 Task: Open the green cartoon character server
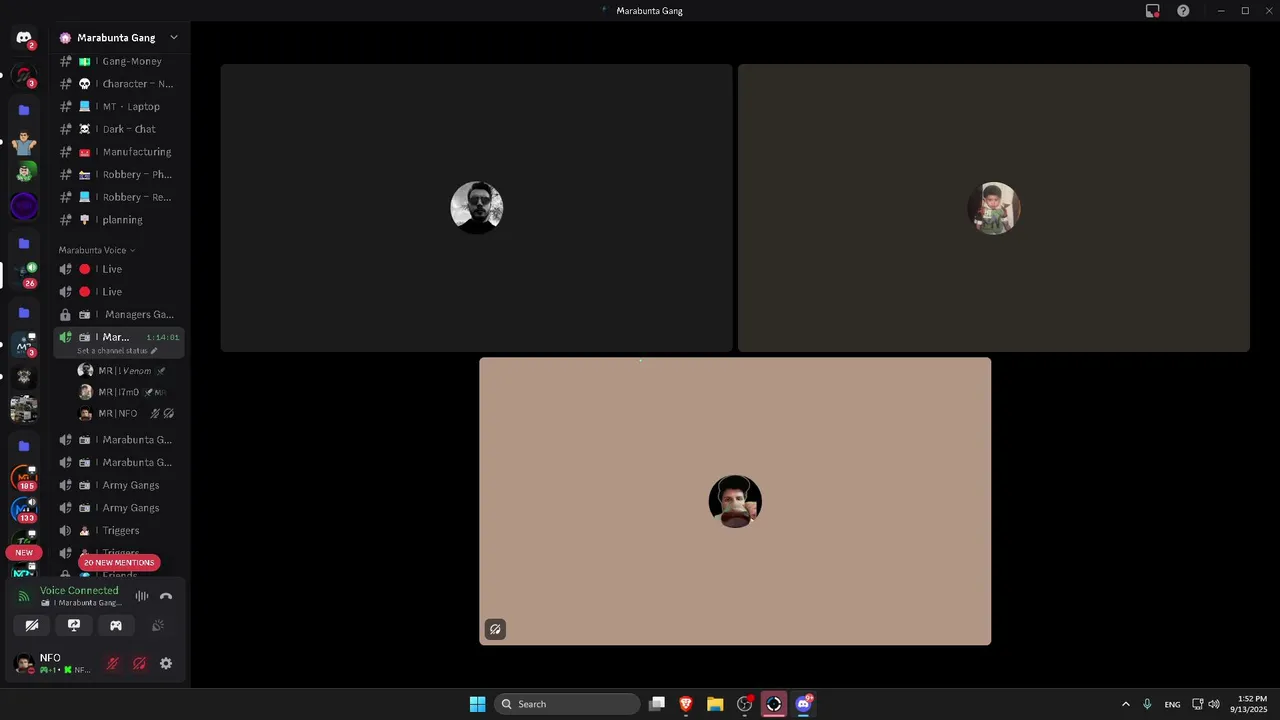24,173
